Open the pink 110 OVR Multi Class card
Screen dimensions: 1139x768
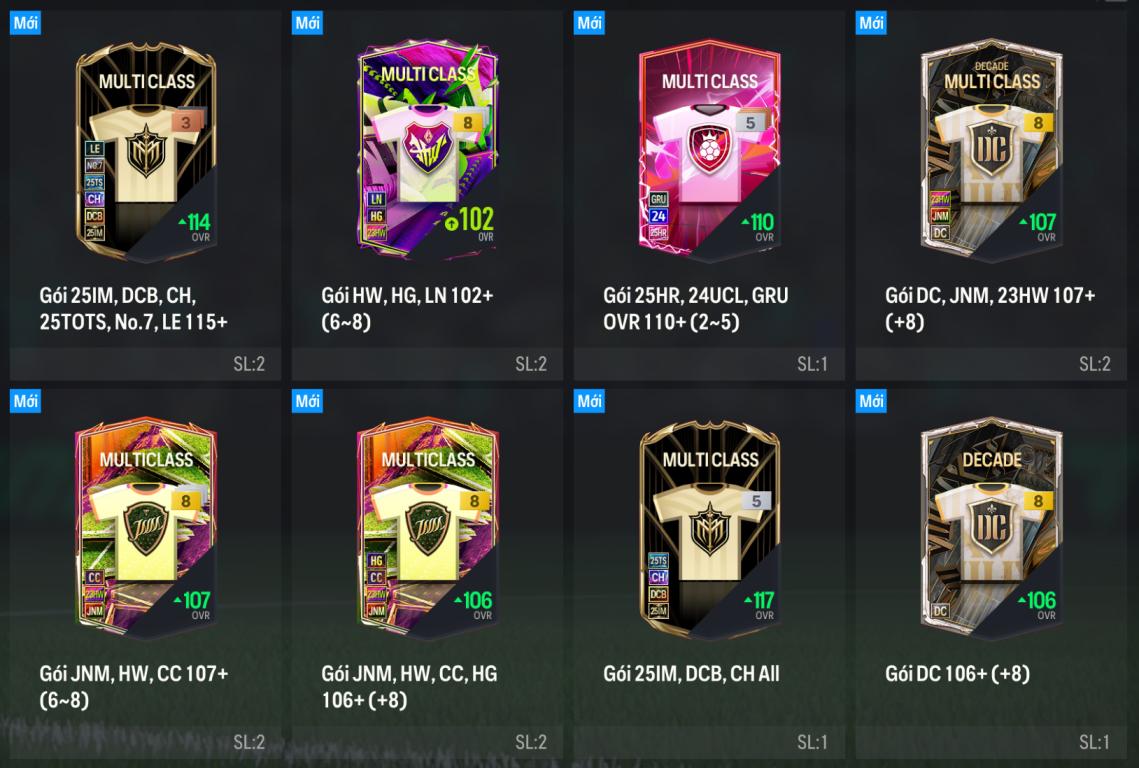click(709, 151)
